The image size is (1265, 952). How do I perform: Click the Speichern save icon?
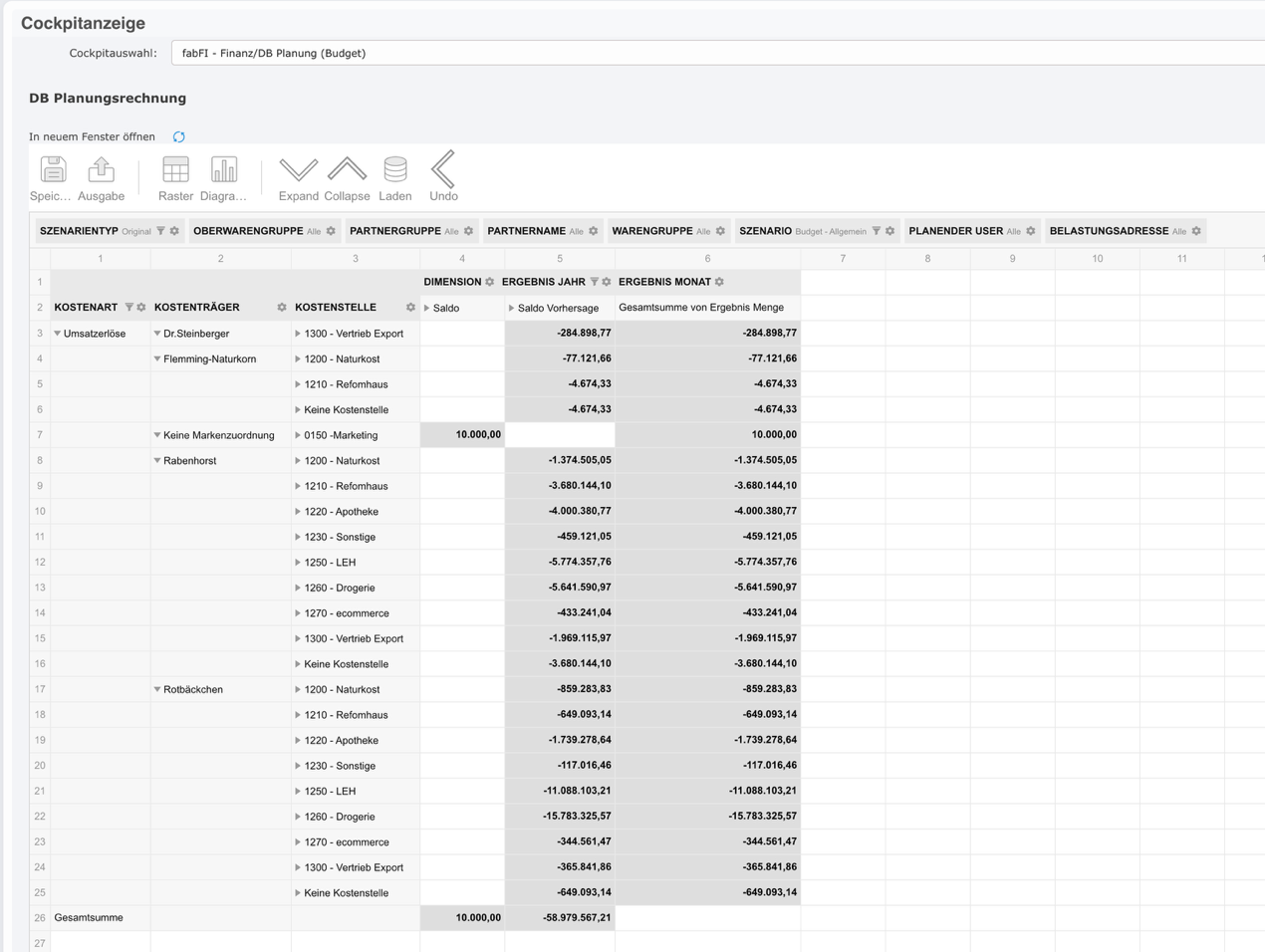[52, 170]
